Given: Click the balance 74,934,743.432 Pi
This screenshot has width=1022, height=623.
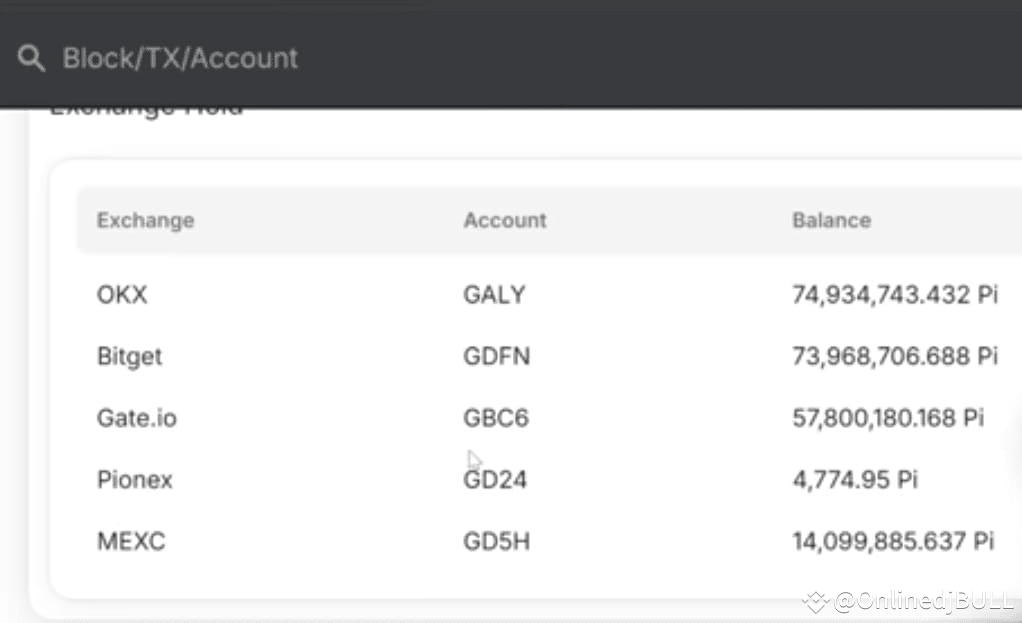Looking at the screenshot, I should (x=894, y=295).
